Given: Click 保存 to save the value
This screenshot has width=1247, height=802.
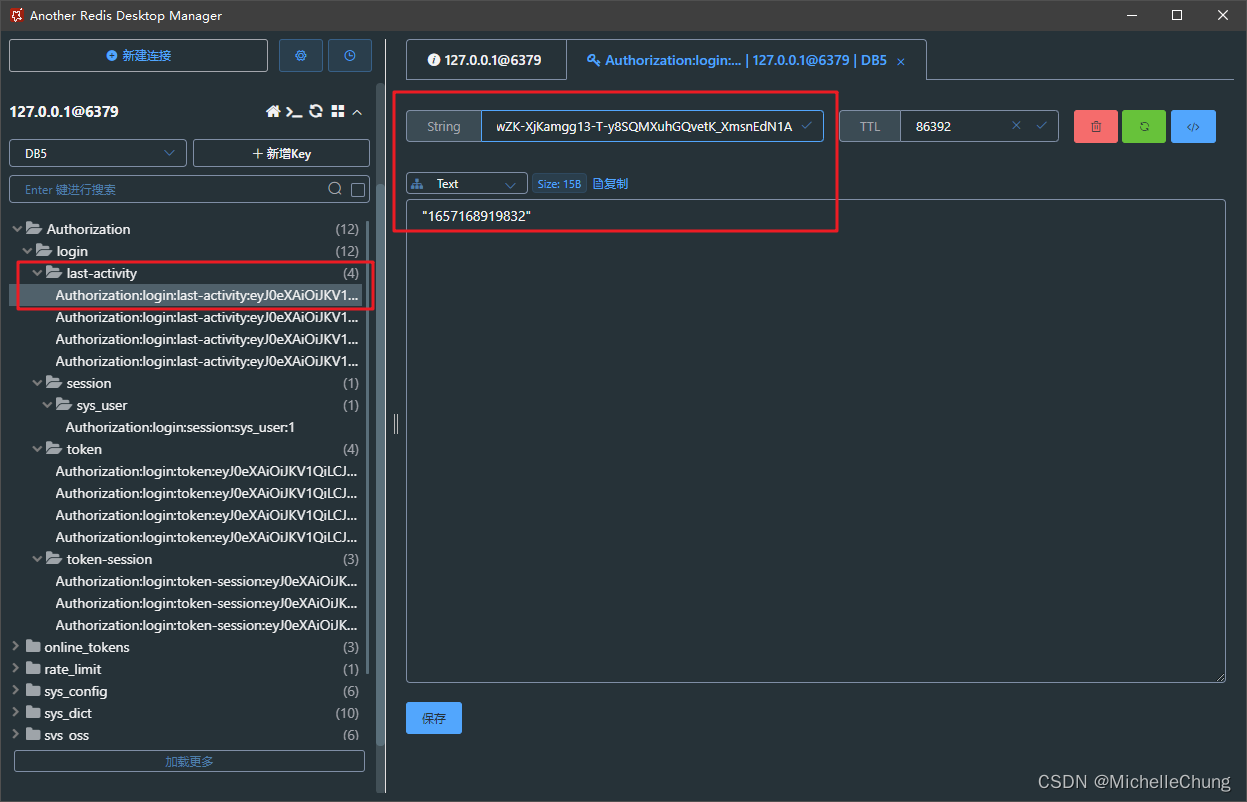Looking at the screenshot, I should (433, 717).
